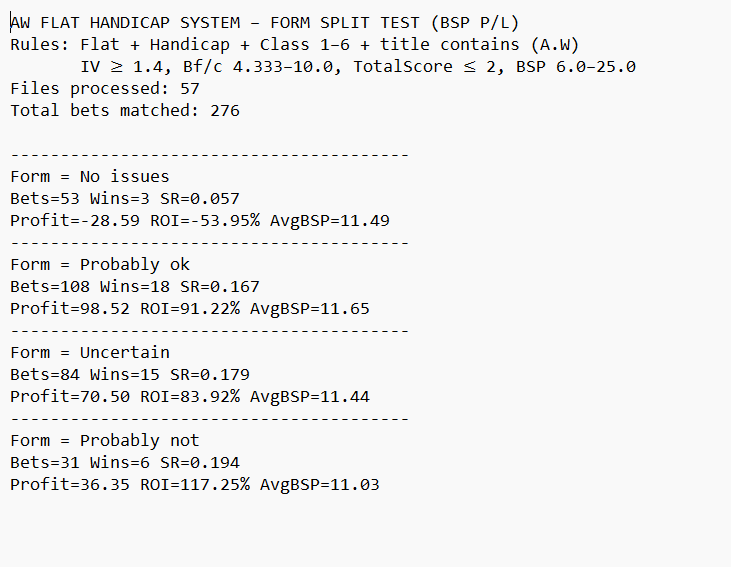Click the 'Total bets matched: 276' line
The image size is (731, 567).
point(125,111)
